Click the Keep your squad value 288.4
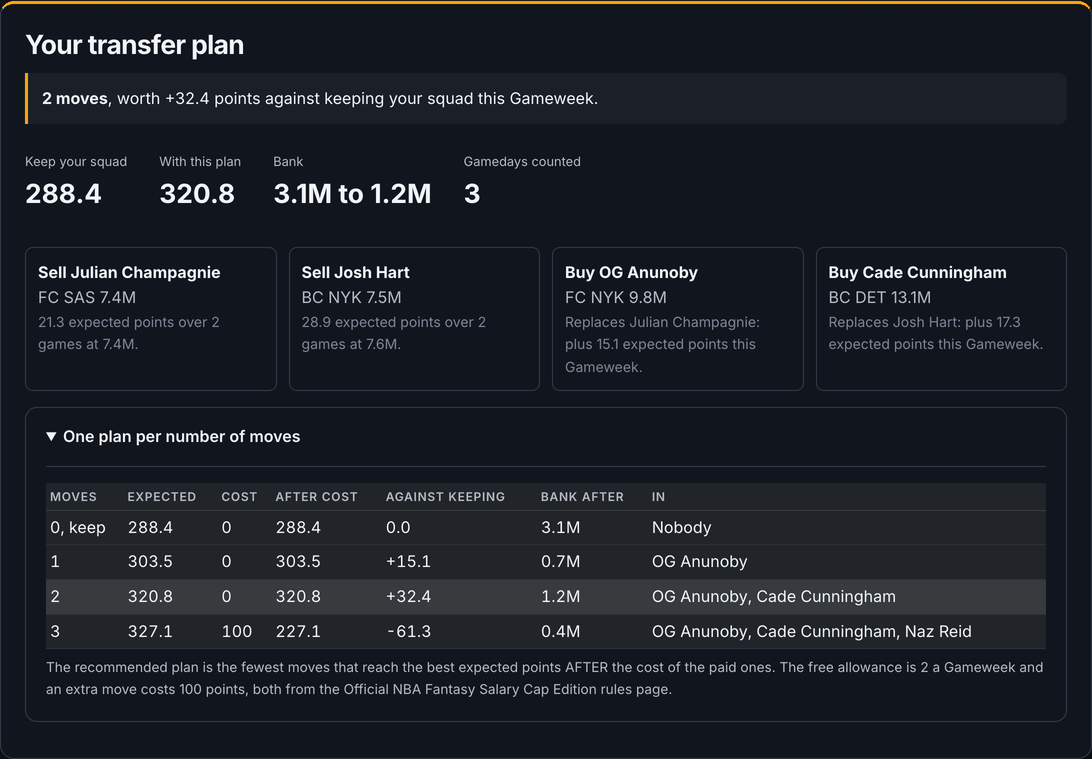1092x759 pixels. point(63,194)
